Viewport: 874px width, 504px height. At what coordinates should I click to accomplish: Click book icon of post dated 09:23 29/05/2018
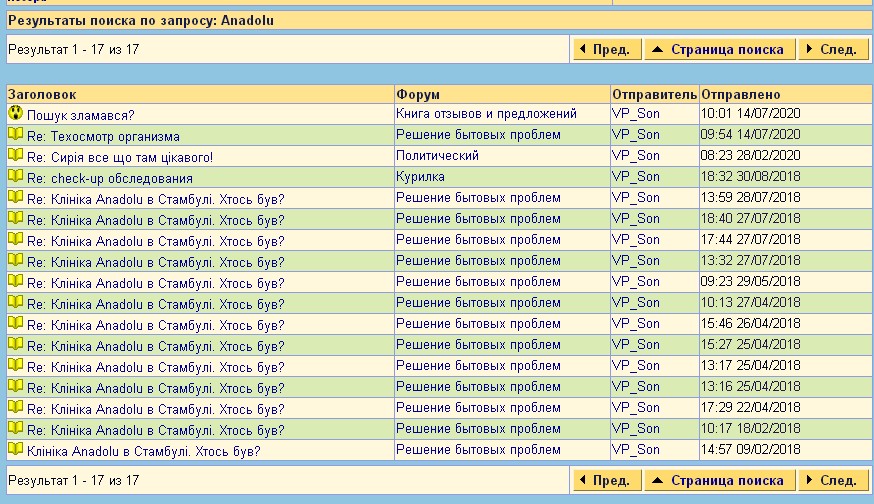pyautogui.click(x=15, y=282)
